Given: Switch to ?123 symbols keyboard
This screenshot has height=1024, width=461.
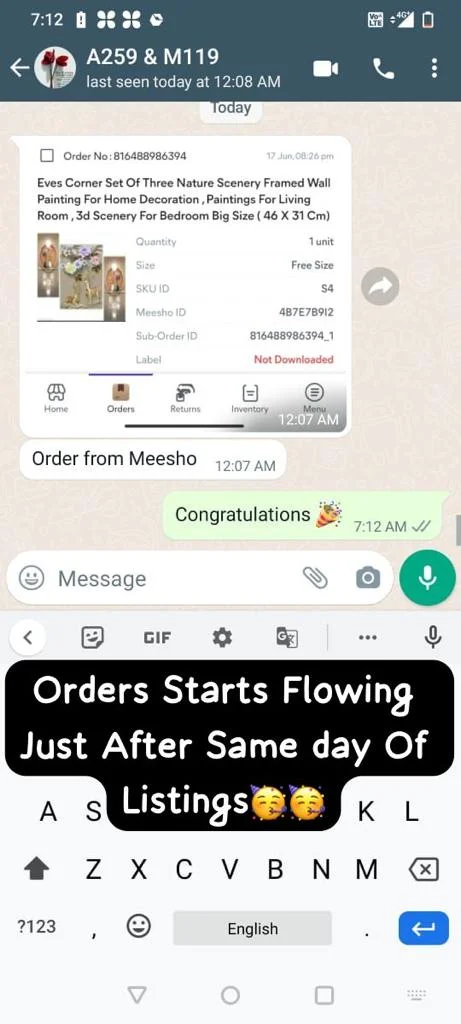Looking at the screenshot, I should point(37,926).
